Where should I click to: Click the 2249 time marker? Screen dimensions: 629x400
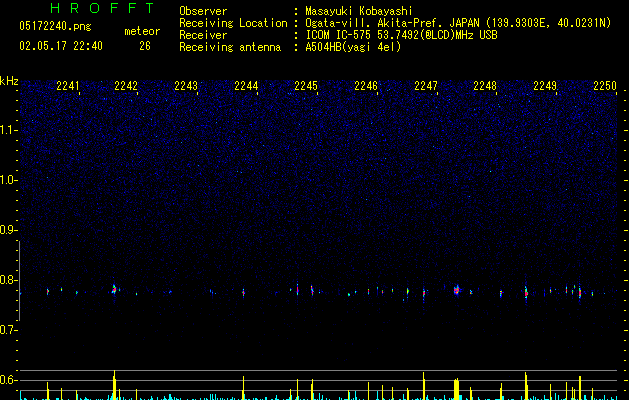click(545, 86)
